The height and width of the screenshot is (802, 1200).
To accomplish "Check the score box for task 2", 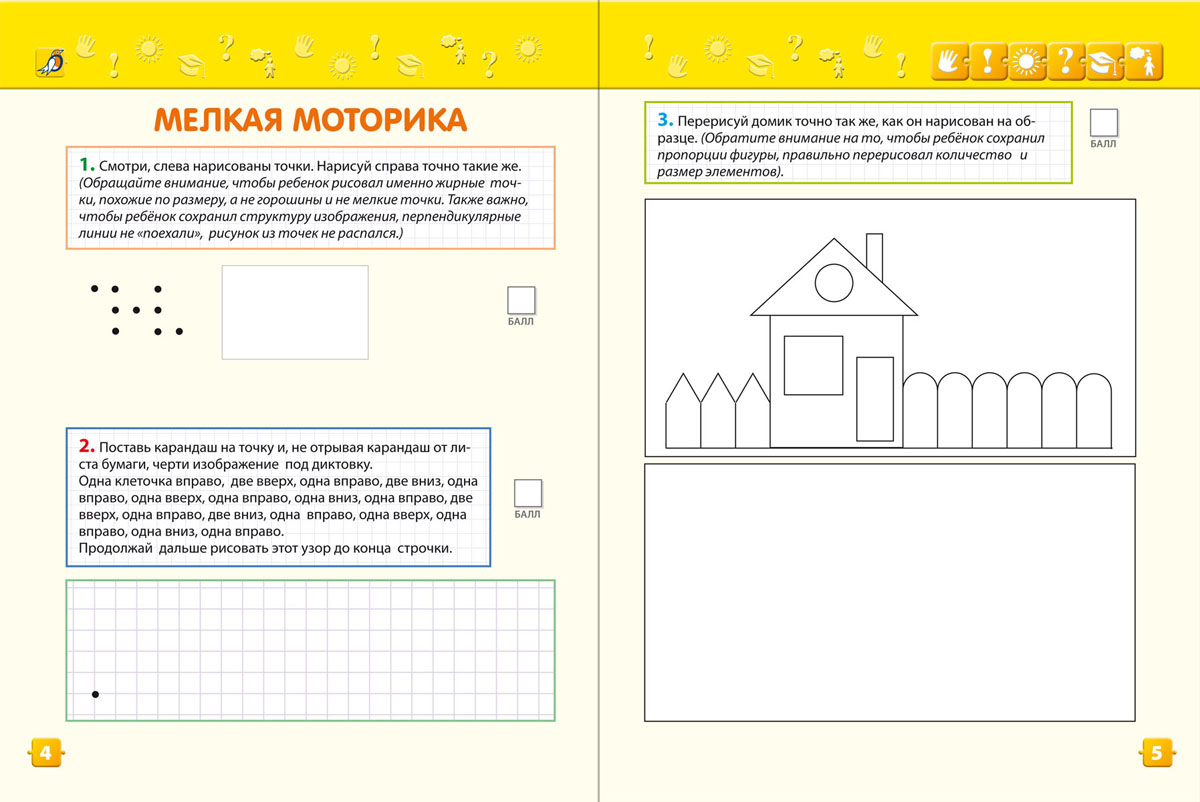I will [527, 493].
